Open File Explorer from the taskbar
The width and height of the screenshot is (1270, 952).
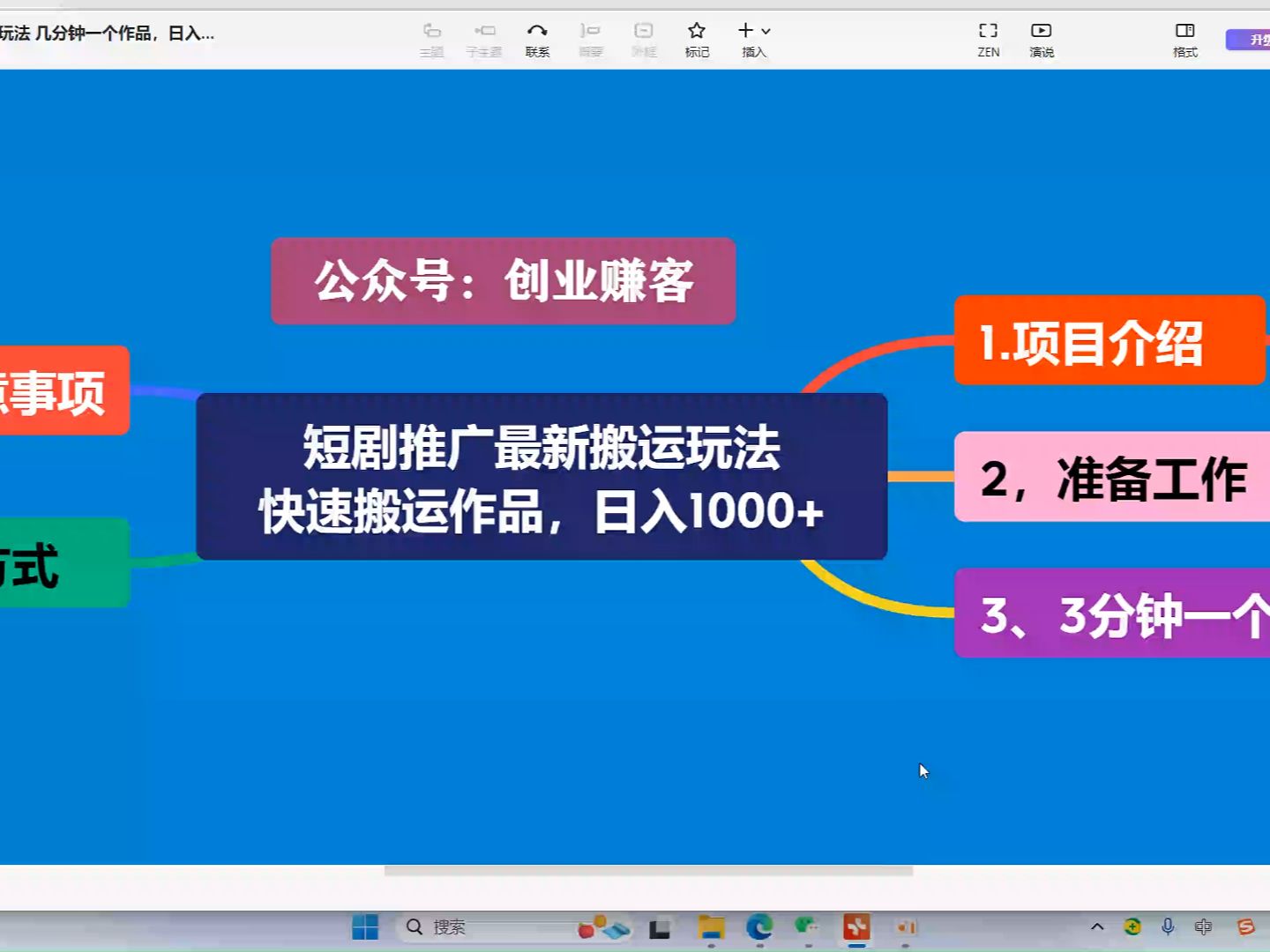tap(711, 927)
